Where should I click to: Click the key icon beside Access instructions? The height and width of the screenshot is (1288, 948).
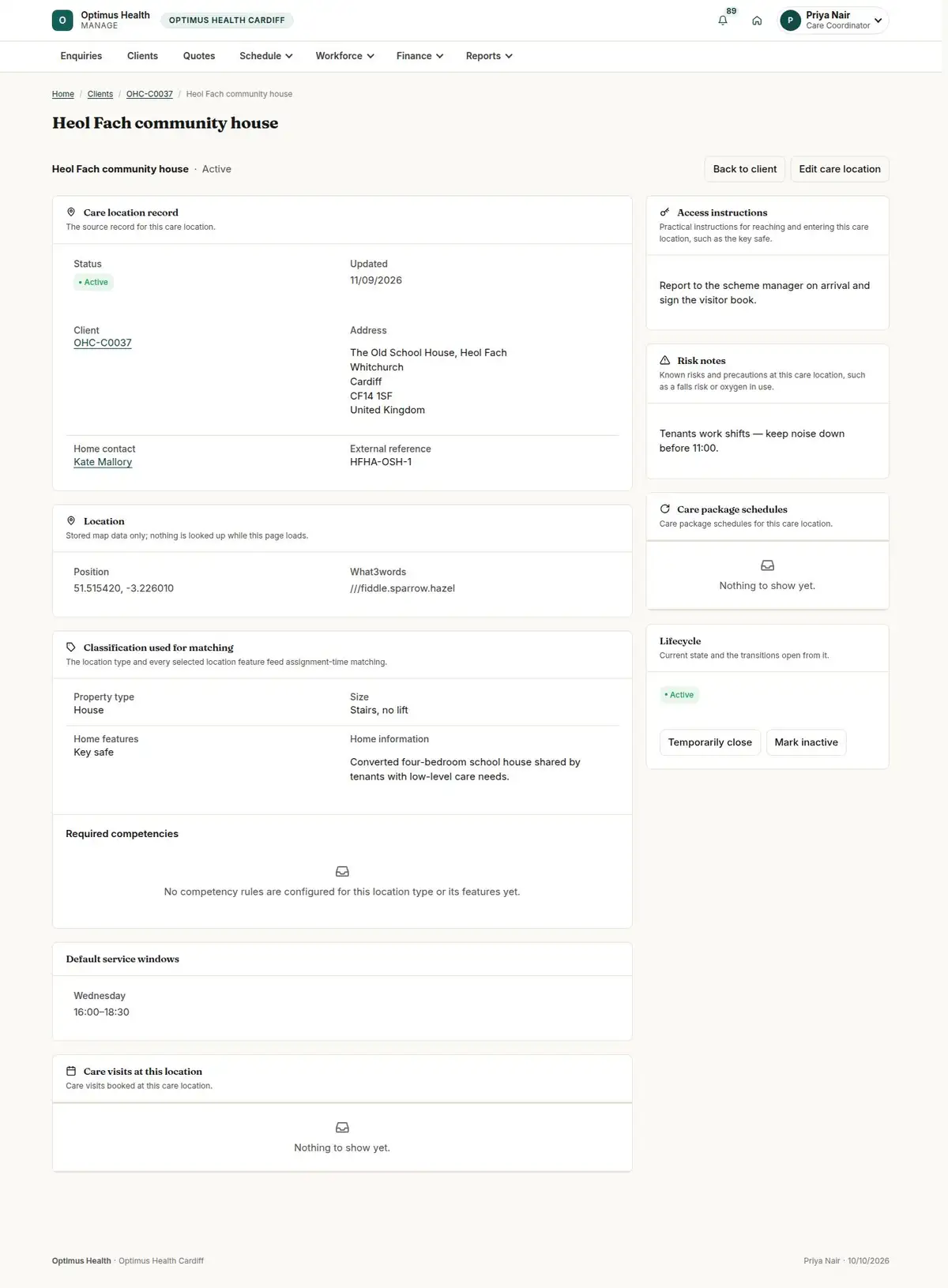pos(665,212)
